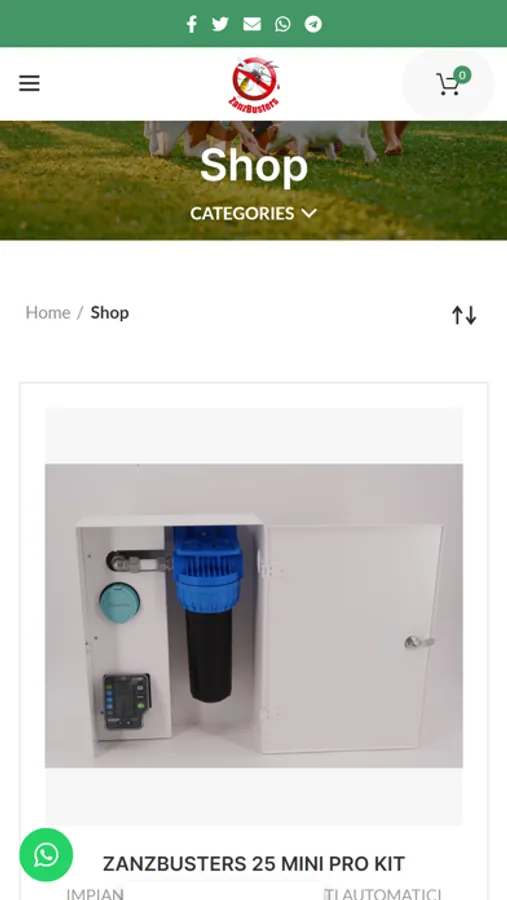Open WhatsApp icon in green top bar
Screen dimensions: 507x900
point(282,24)
